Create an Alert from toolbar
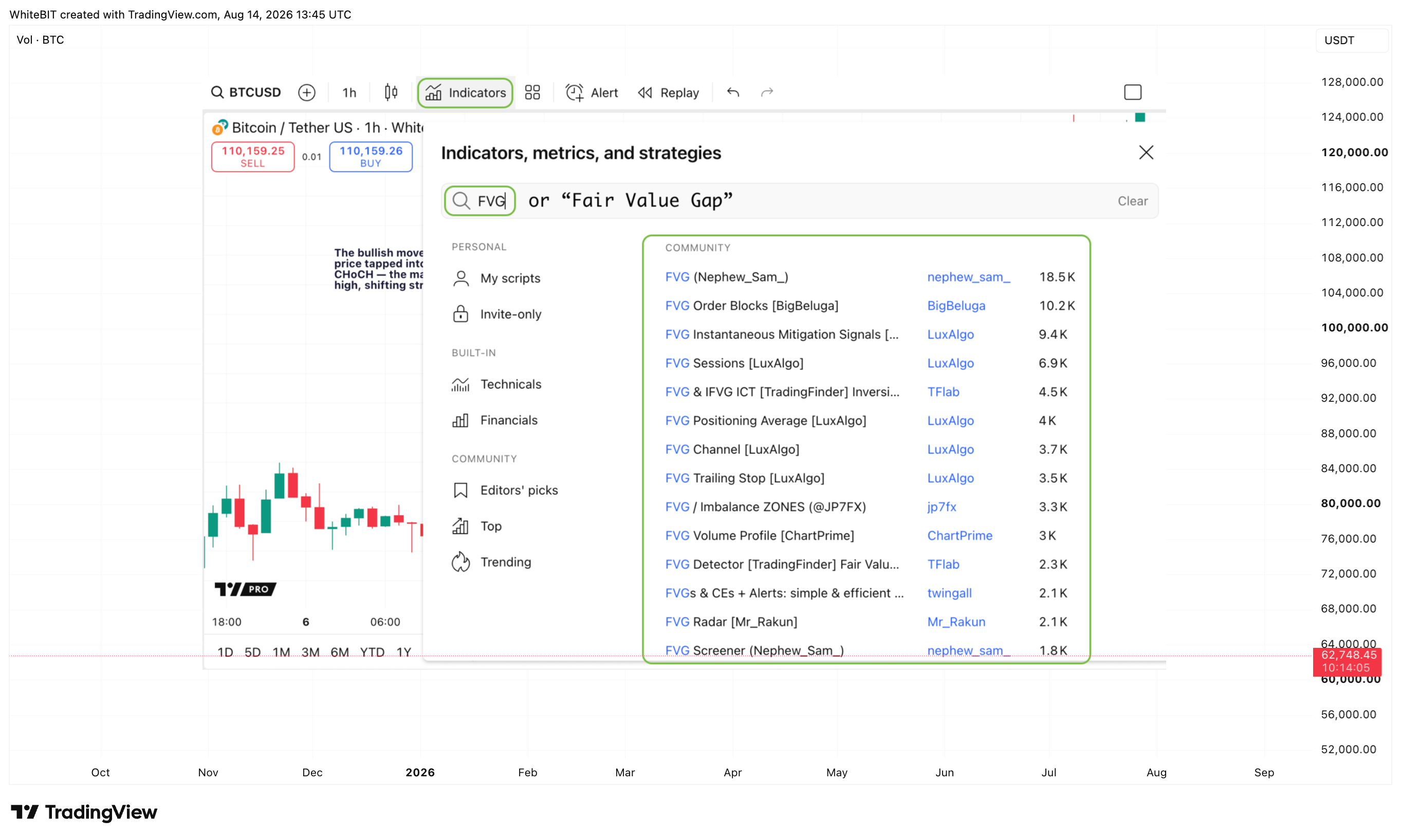1401x840 pixels. 592,92
